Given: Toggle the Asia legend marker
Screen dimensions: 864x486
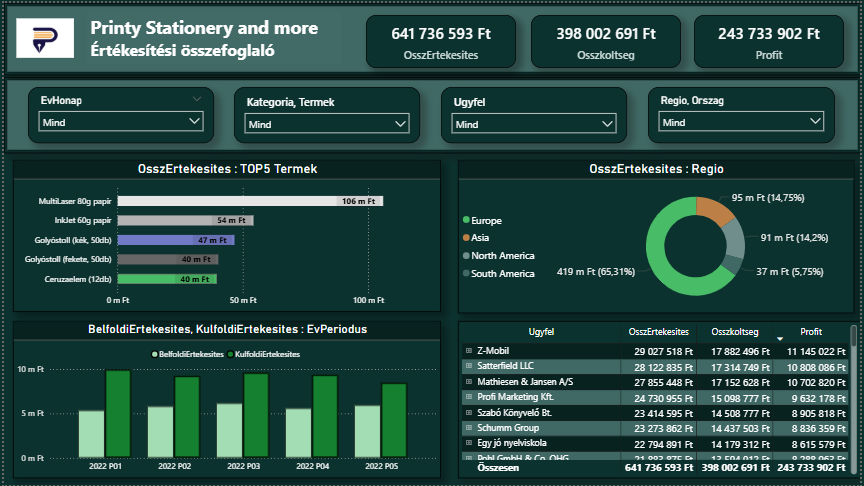Looking at the screenshot, I should [466, 237].
